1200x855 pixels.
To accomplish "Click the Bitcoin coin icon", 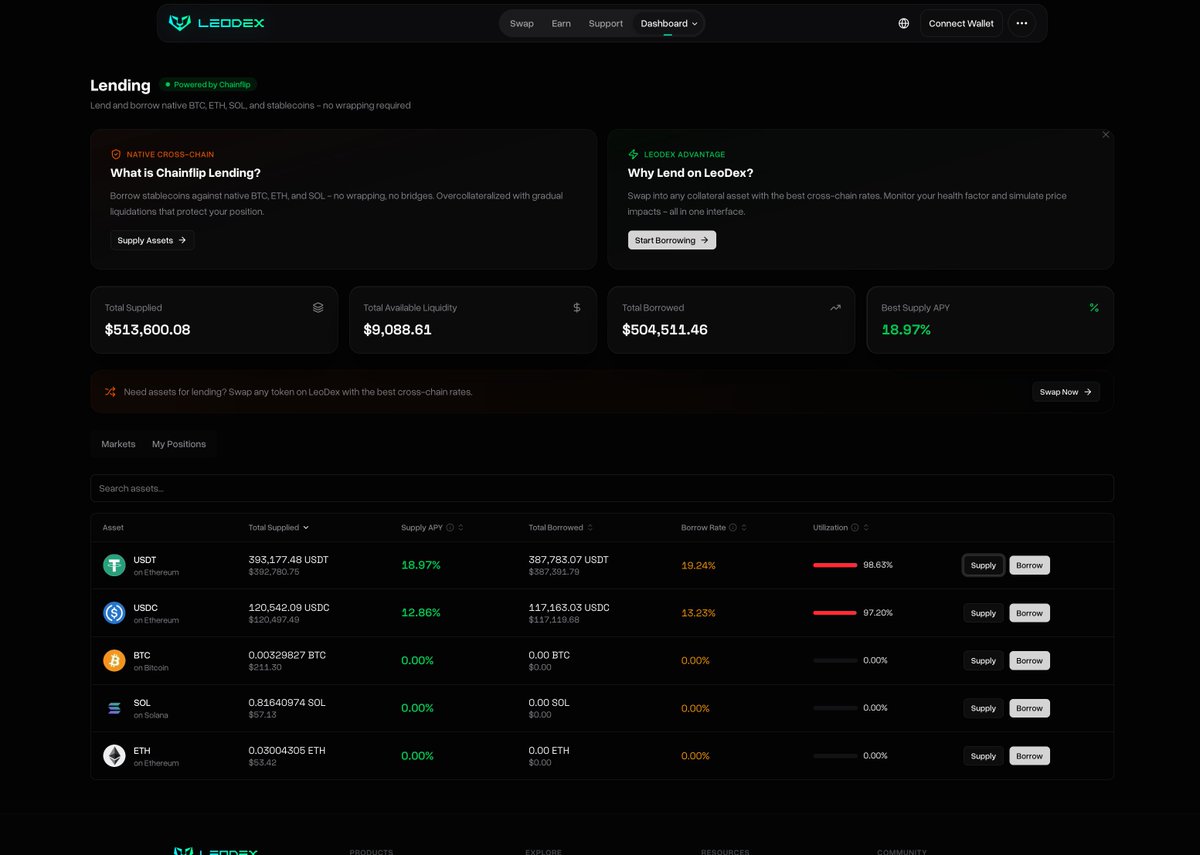I will tap(114, 660).
